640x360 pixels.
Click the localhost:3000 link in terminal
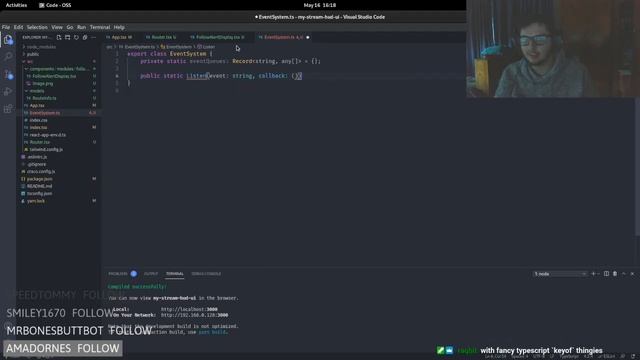pos(189,309)
